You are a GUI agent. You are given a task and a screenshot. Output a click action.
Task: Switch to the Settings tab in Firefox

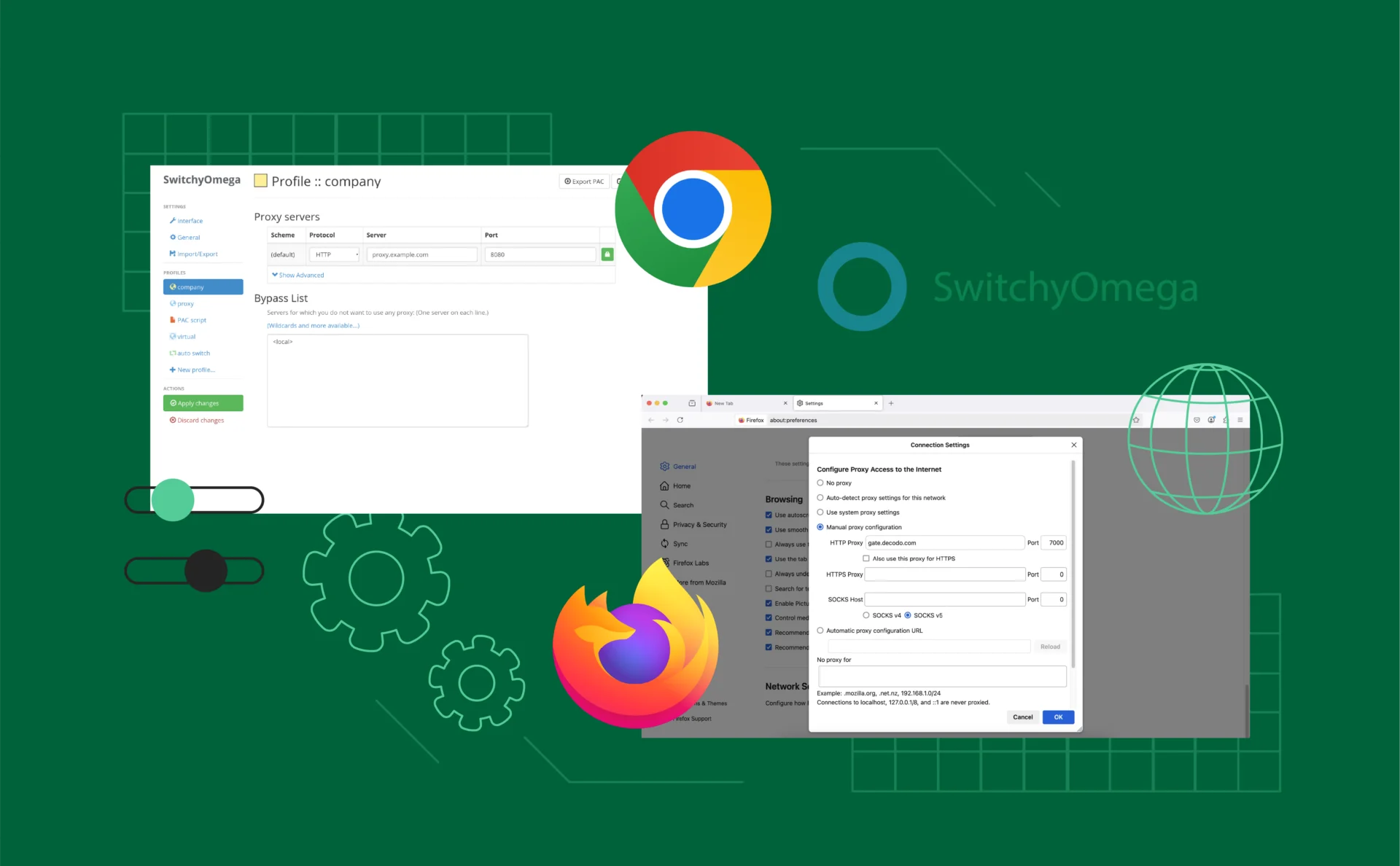[837, 403]
